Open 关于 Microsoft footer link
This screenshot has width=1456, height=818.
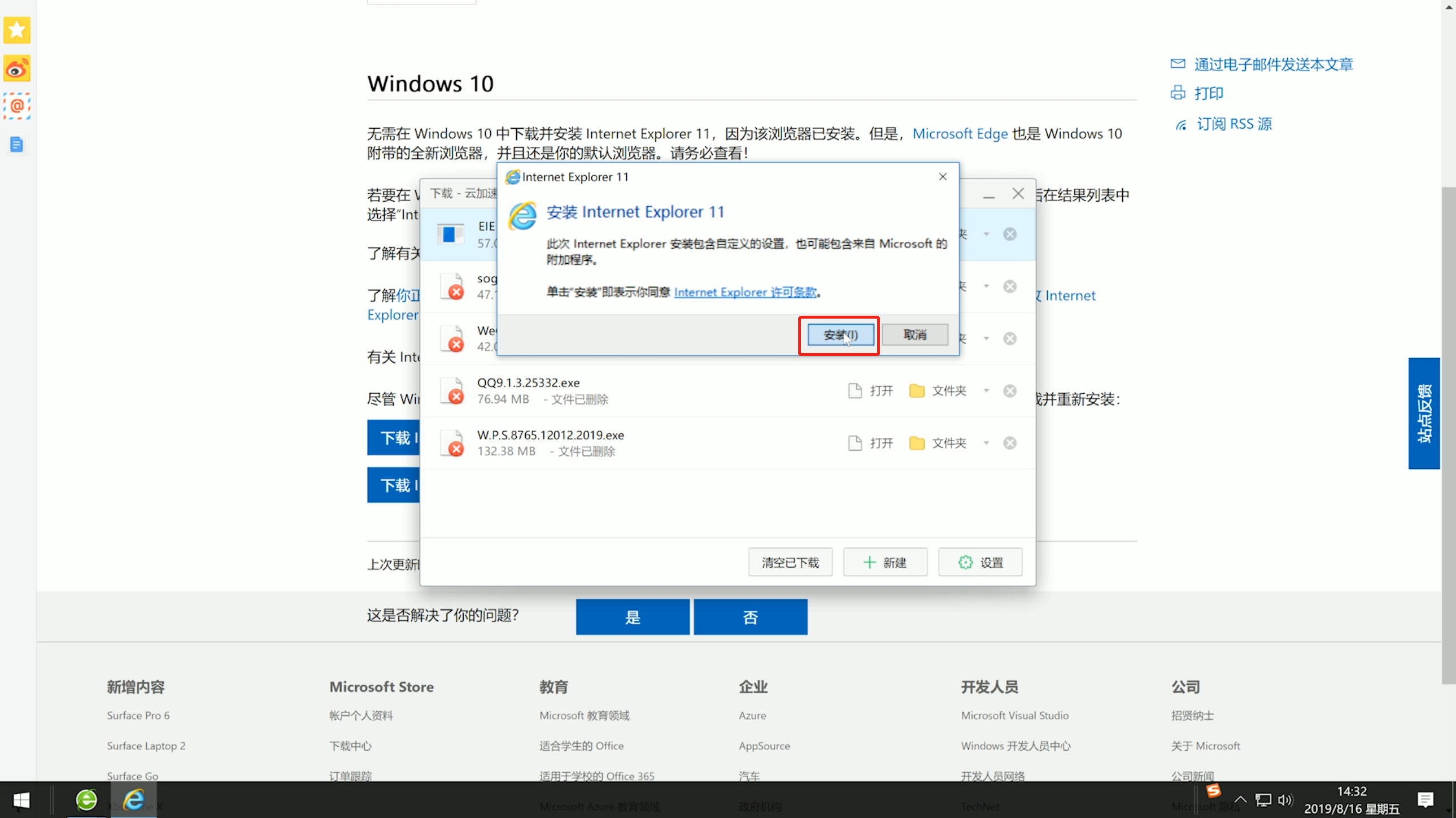pyautogui.click(x=1205, y=746)
